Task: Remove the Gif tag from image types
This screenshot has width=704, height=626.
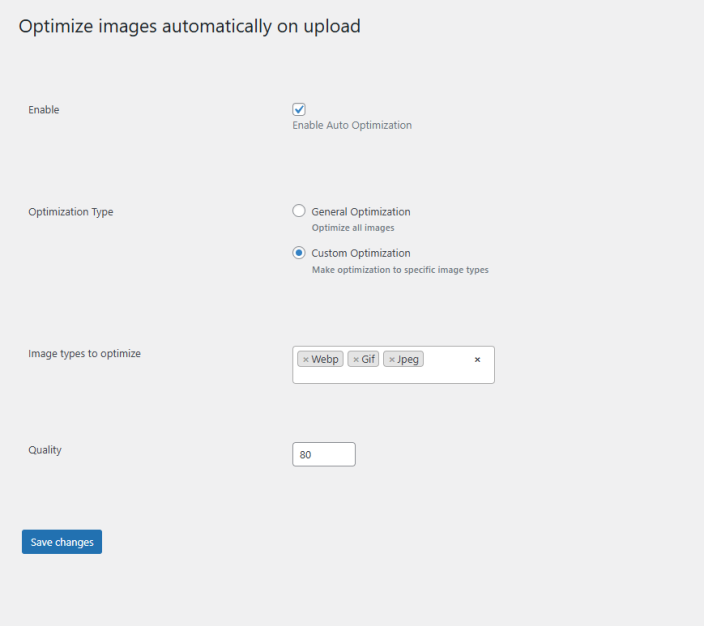Action: pos(355,360)
